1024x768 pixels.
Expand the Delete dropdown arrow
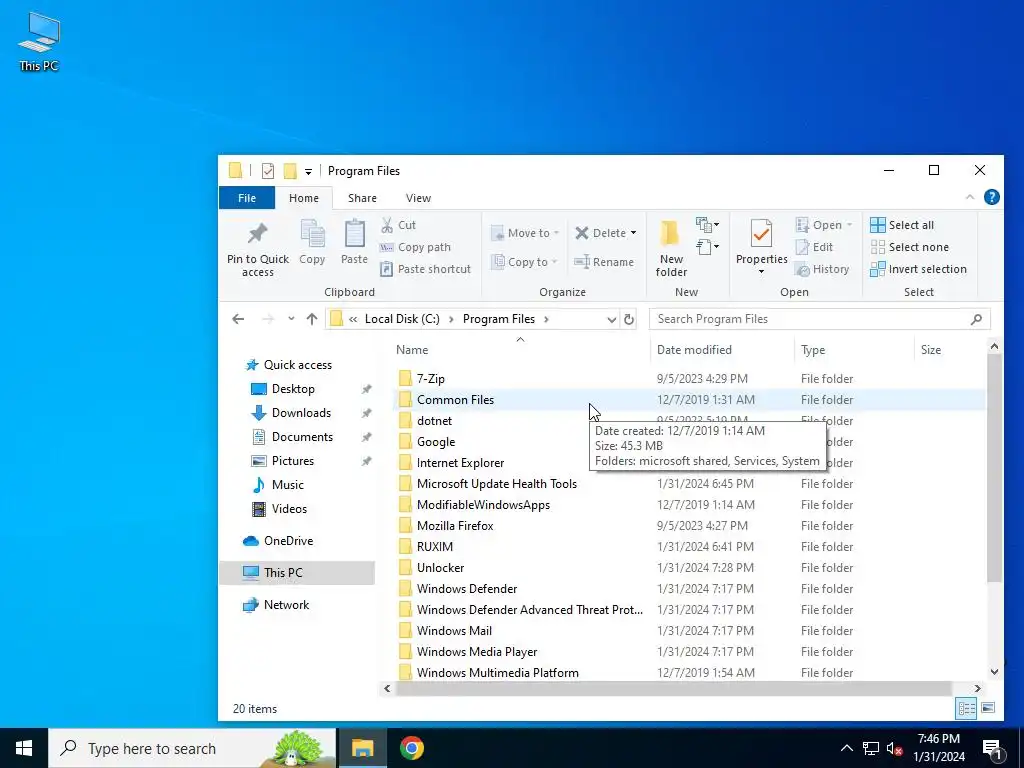click(x=633, y=232)
